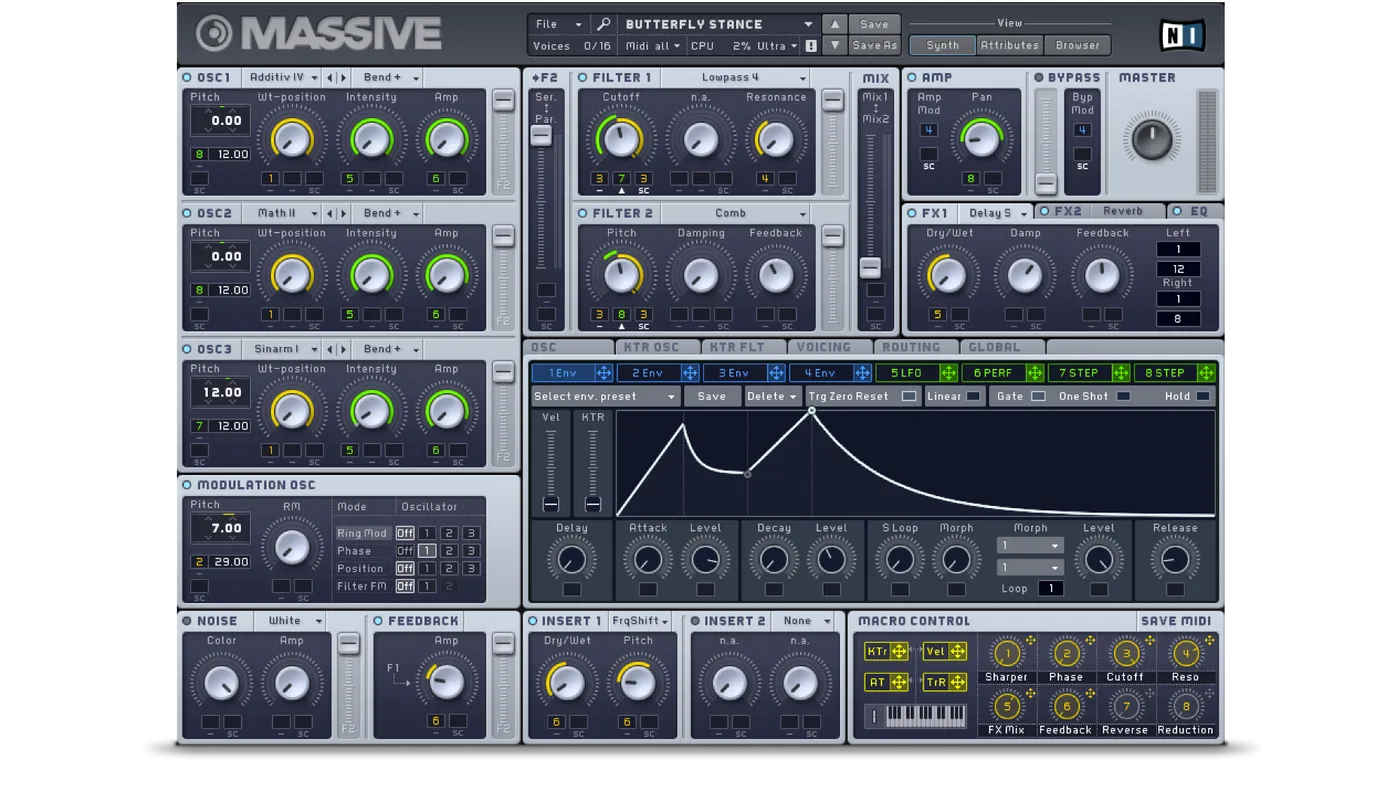1400x798 pixels.
Task: Grab the 5 LFO modulation crosshair handle
Action: (948, 373)
